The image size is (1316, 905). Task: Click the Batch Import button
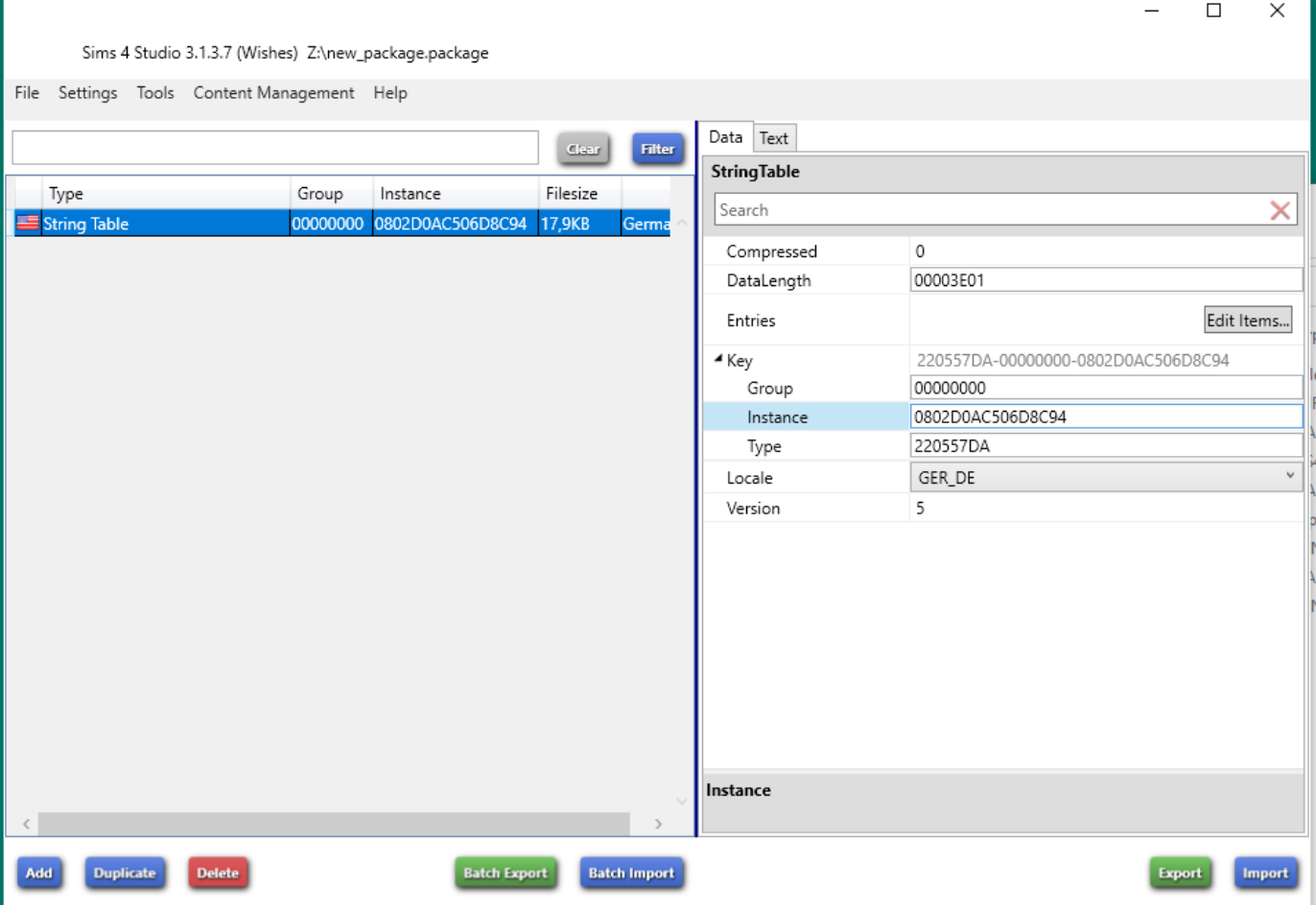(x=632, y=872)
